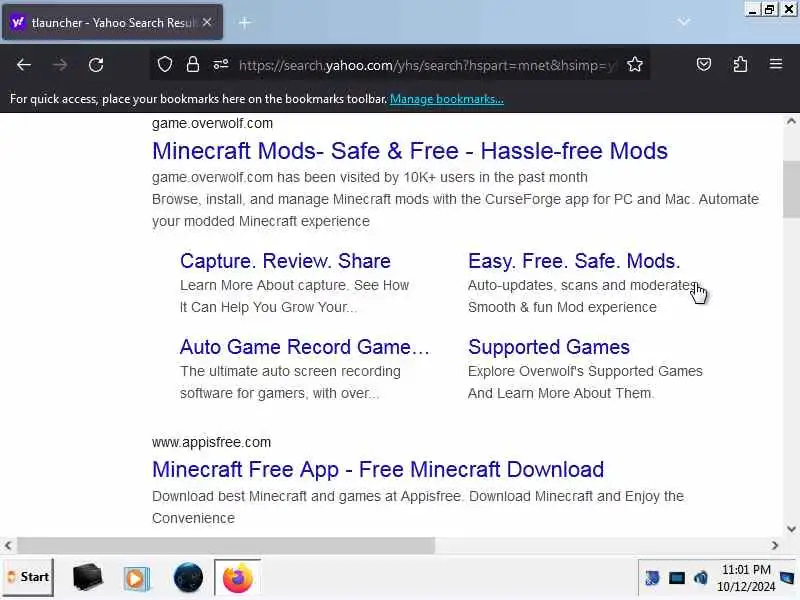Viewport: 800px width, 600px height.
Task: Reload the Yahoo search page
Action: tap(96, 65)
